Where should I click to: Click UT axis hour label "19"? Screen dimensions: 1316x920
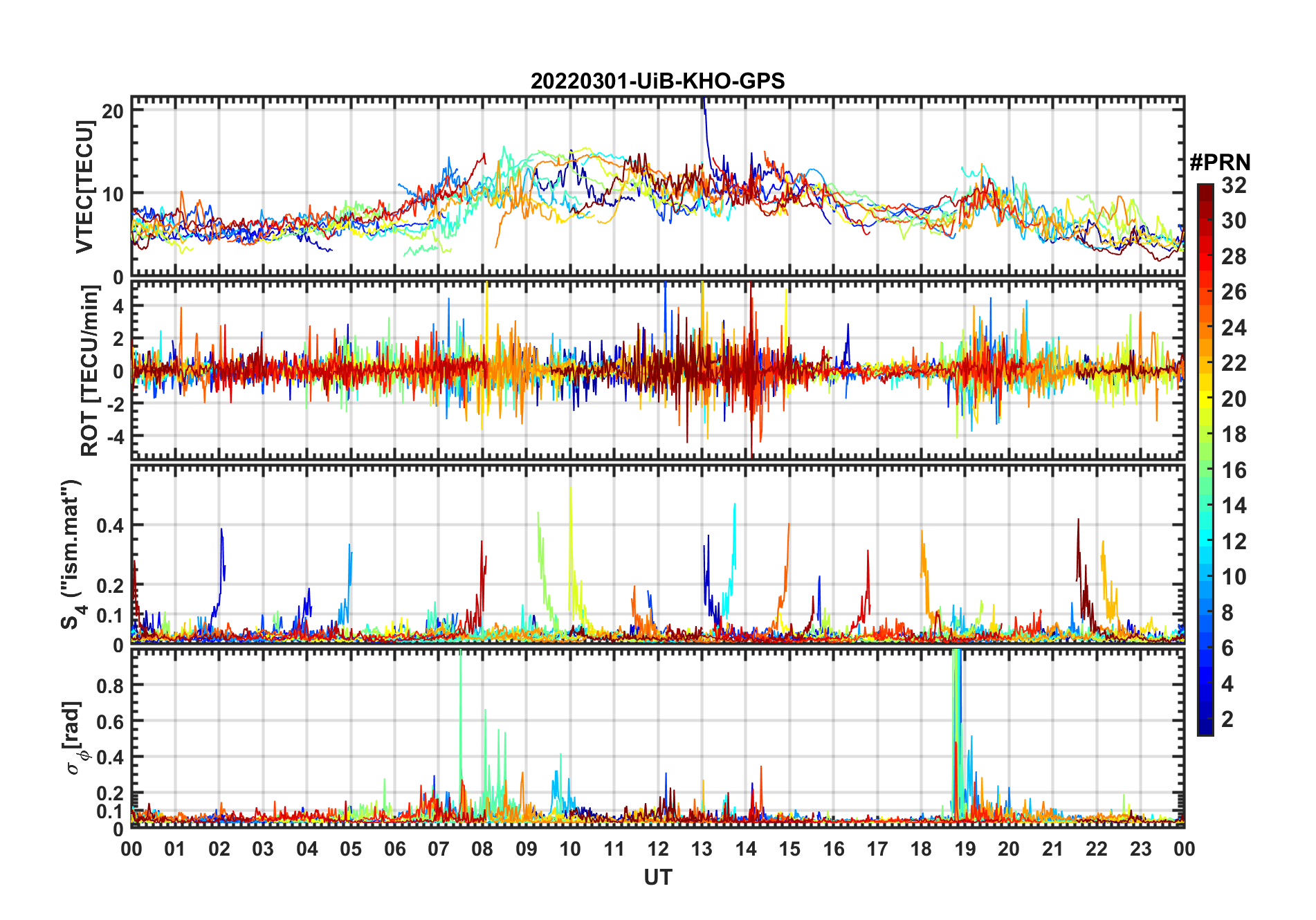coord(965,849)
